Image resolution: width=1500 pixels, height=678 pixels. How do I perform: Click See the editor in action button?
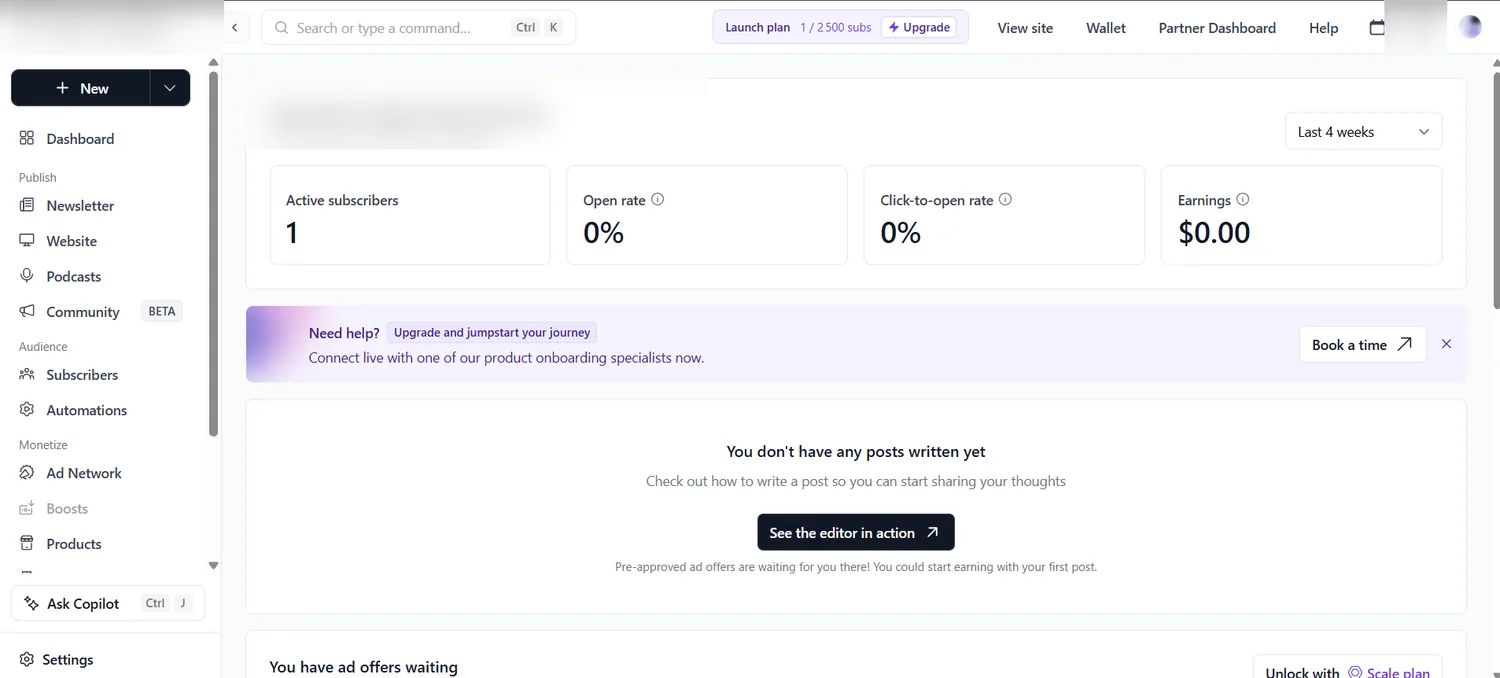point(855,532)
